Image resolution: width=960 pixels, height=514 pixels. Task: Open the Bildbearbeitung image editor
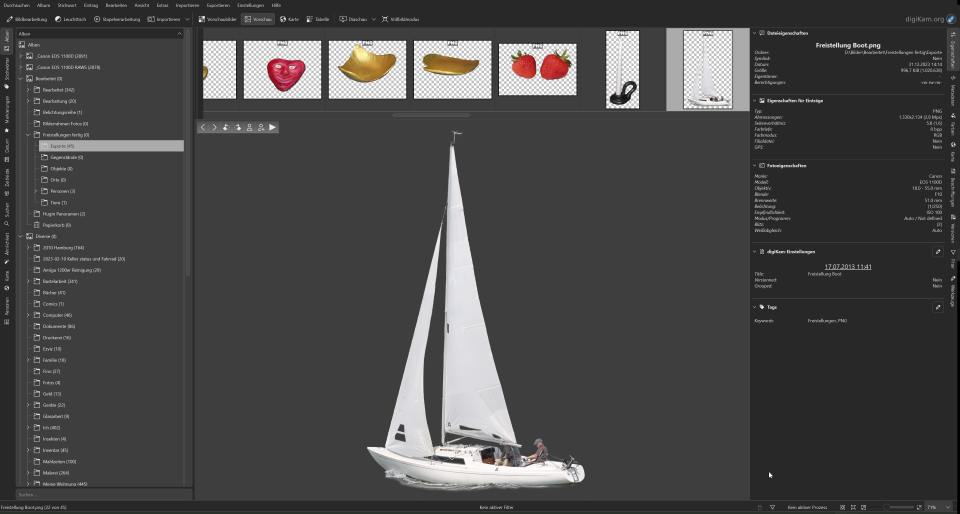tap(26, 19)
